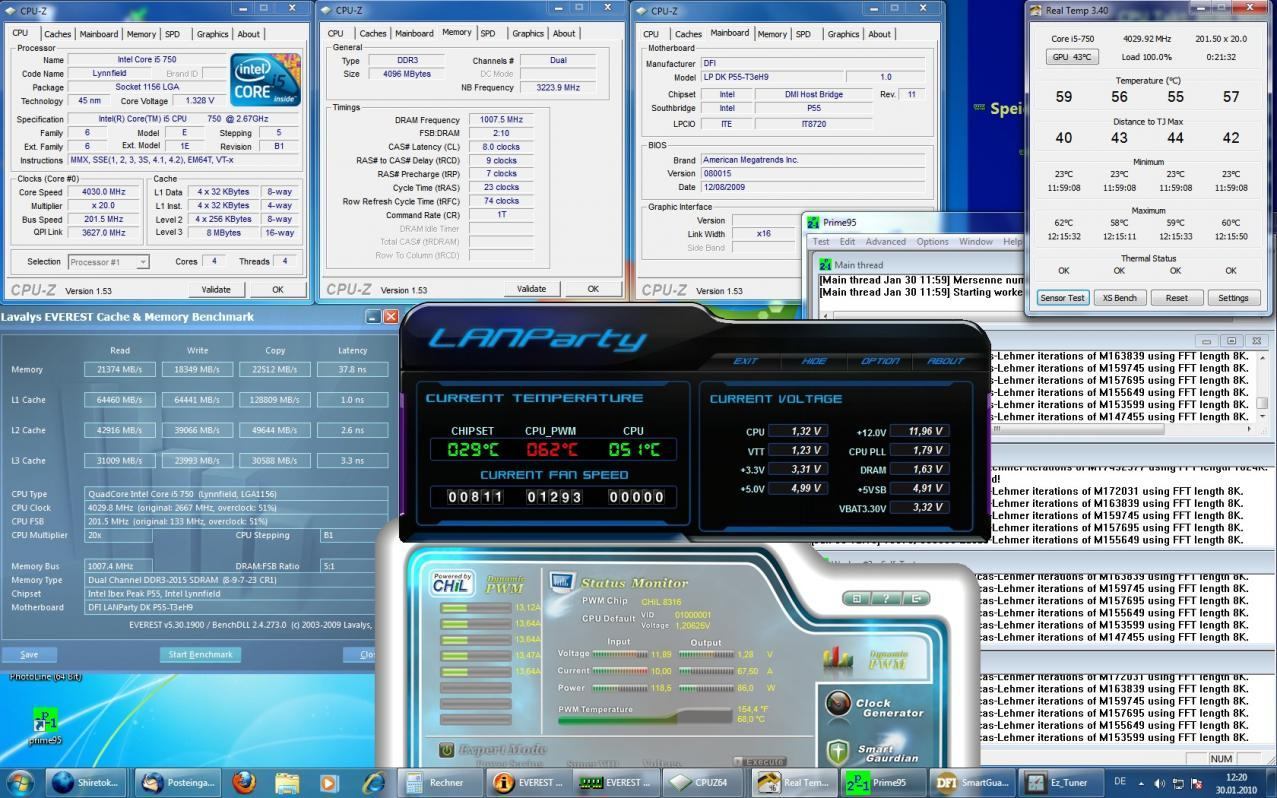Switch to Real Temp taskbar item
1277x798 pixels.
[x=793, y=782]
